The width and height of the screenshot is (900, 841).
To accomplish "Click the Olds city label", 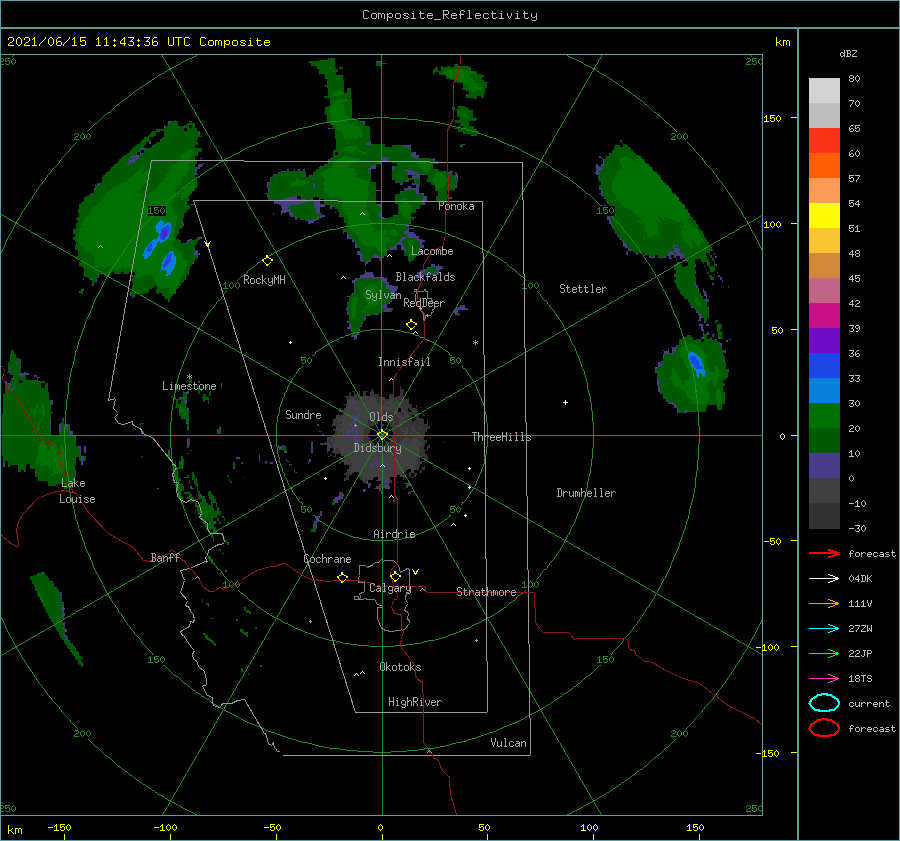I will coord(381,417).
